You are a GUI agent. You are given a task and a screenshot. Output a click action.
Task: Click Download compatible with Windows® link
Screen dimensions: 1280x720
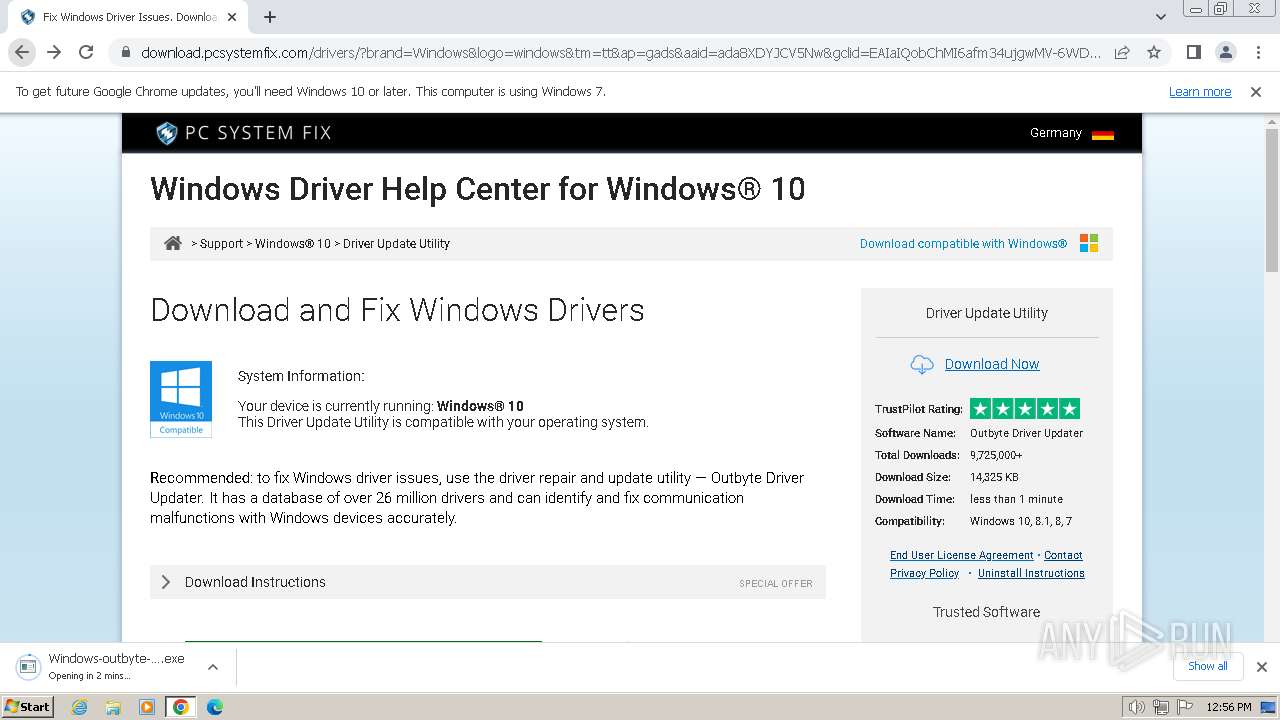963,244
